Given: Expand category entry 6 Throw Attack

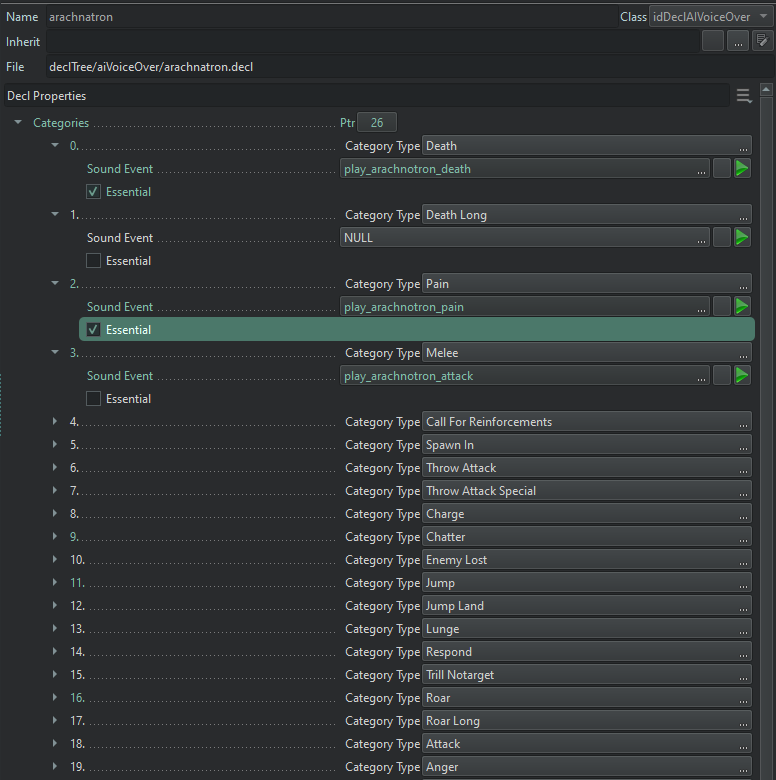Looking at the screenshot, I should click(x=55, y=467).
